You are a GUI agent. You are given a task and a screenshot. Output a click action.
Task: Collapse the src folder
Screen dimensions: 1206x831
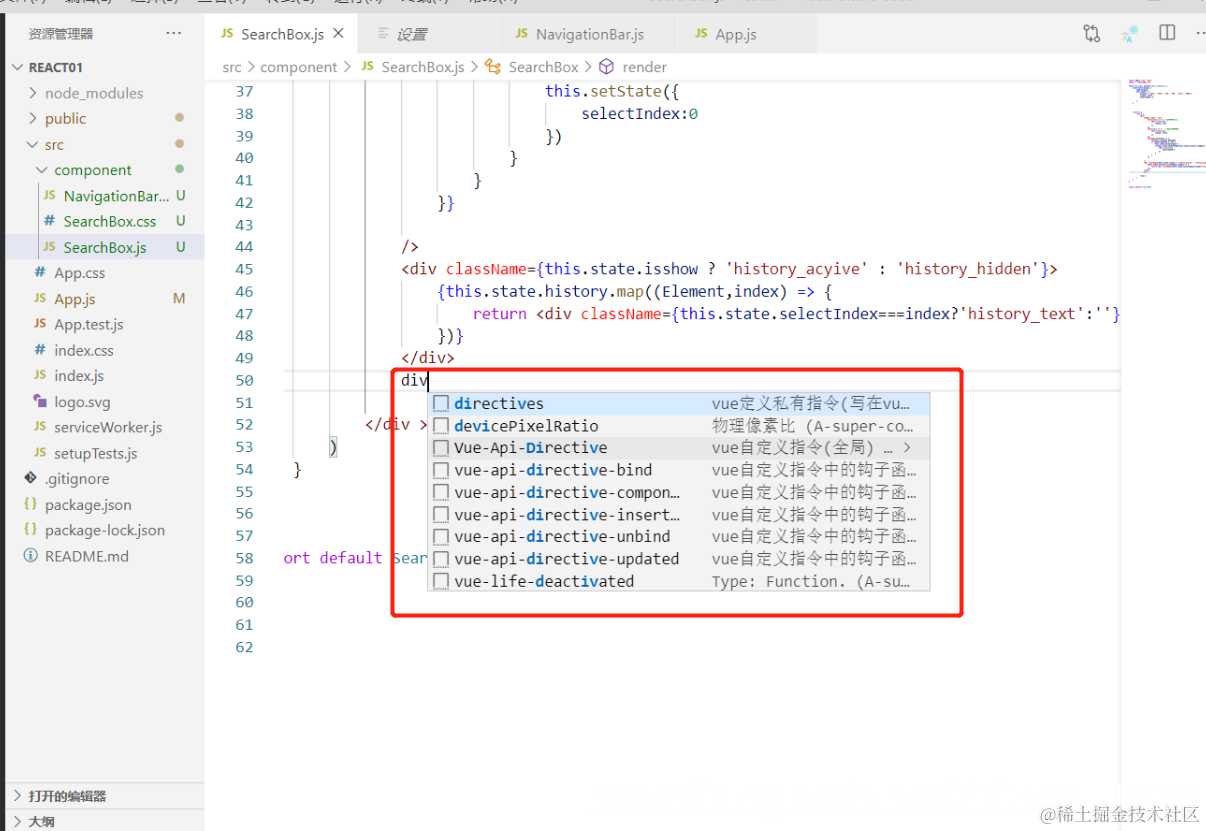(x=33, y=145)
